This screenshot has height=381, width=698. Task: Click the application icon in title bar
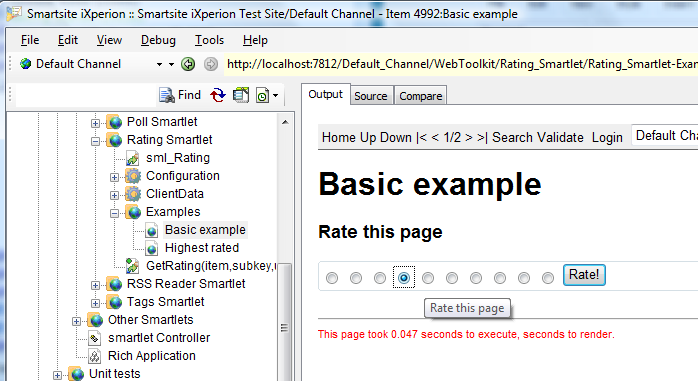click(x=13, y=14)
